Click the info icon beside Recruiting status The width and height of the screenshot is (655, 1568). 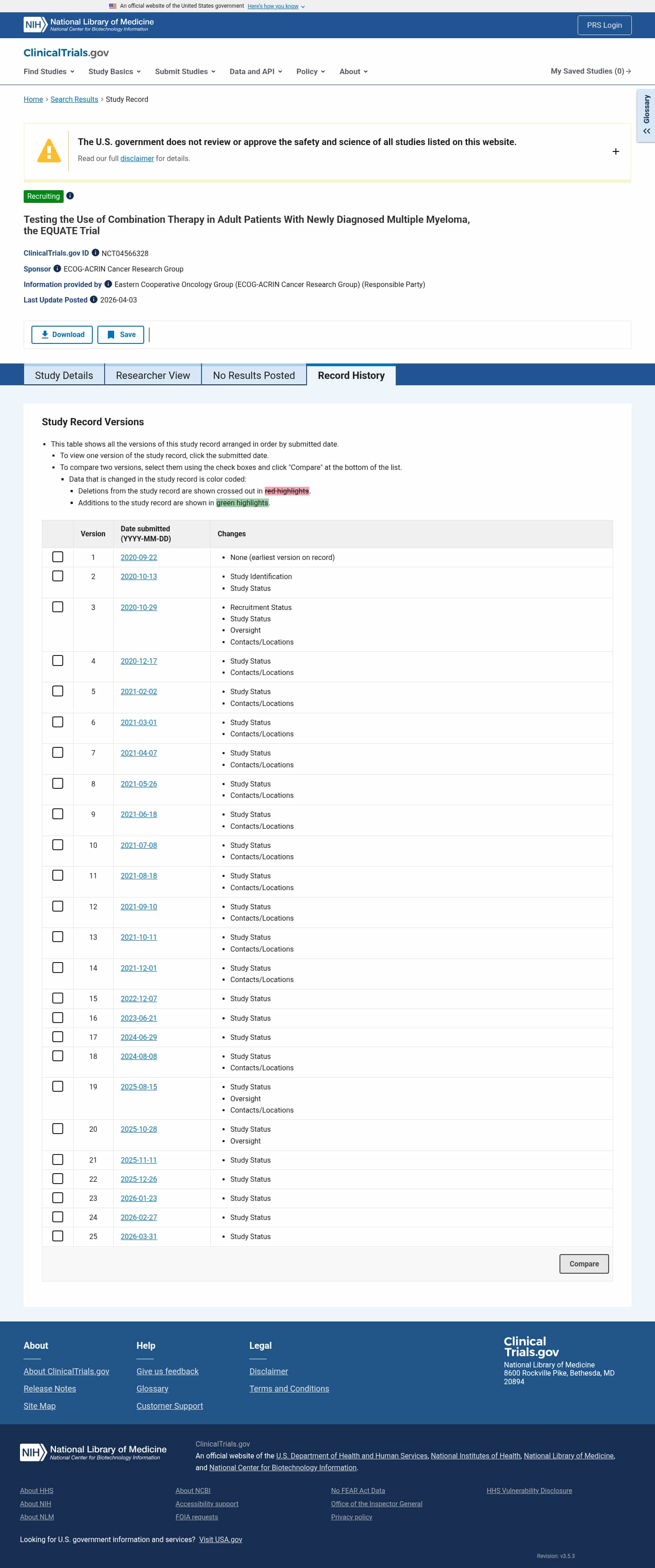(x=70, y=196)
